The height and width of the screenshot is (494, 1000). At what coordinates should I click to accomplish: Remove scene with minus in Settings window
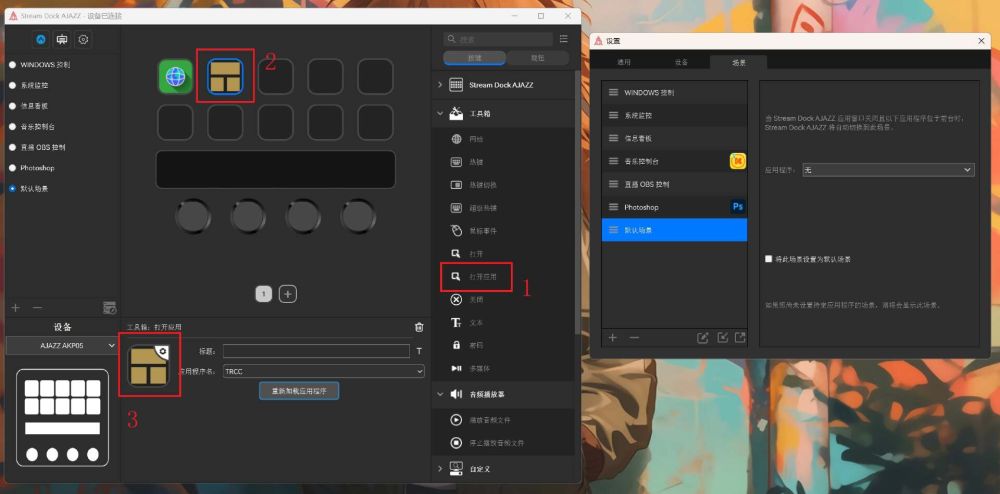(634, 338)
